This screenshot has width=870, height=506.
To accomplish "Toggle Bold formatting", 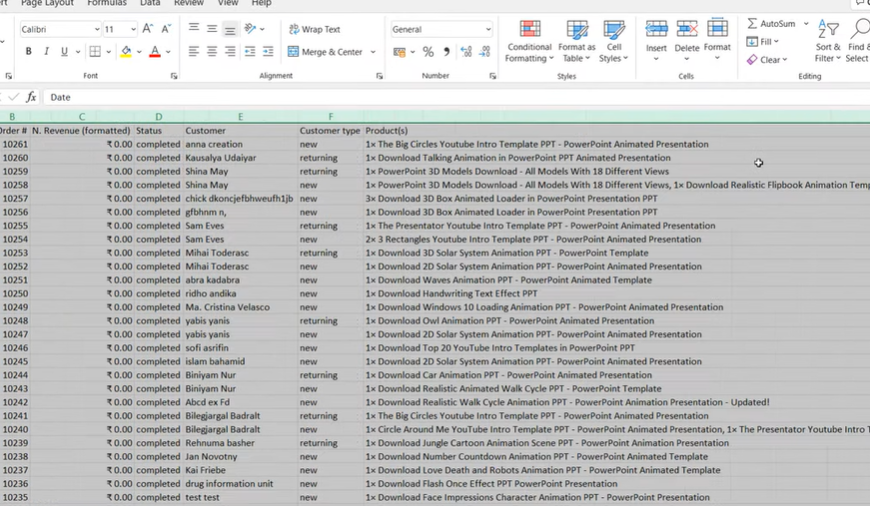I will click(x=28, y=52).
